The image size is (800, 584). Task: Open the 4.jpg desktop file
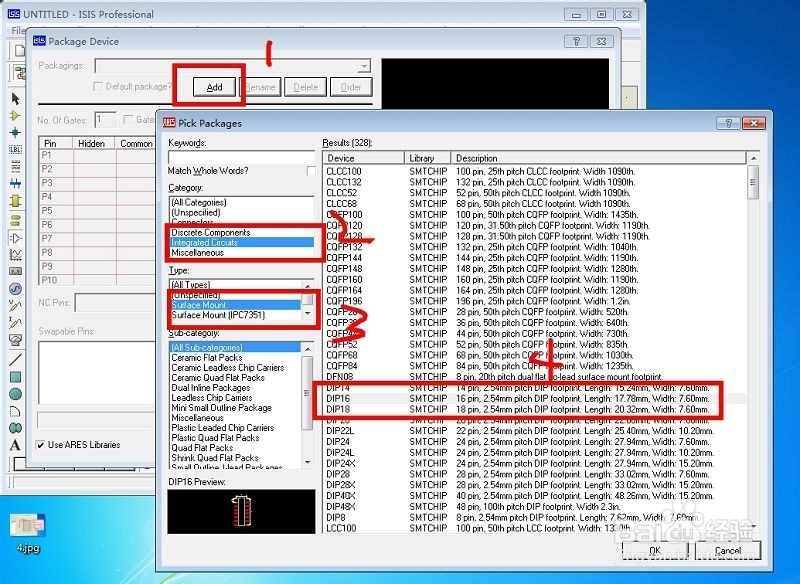point(28,532)
